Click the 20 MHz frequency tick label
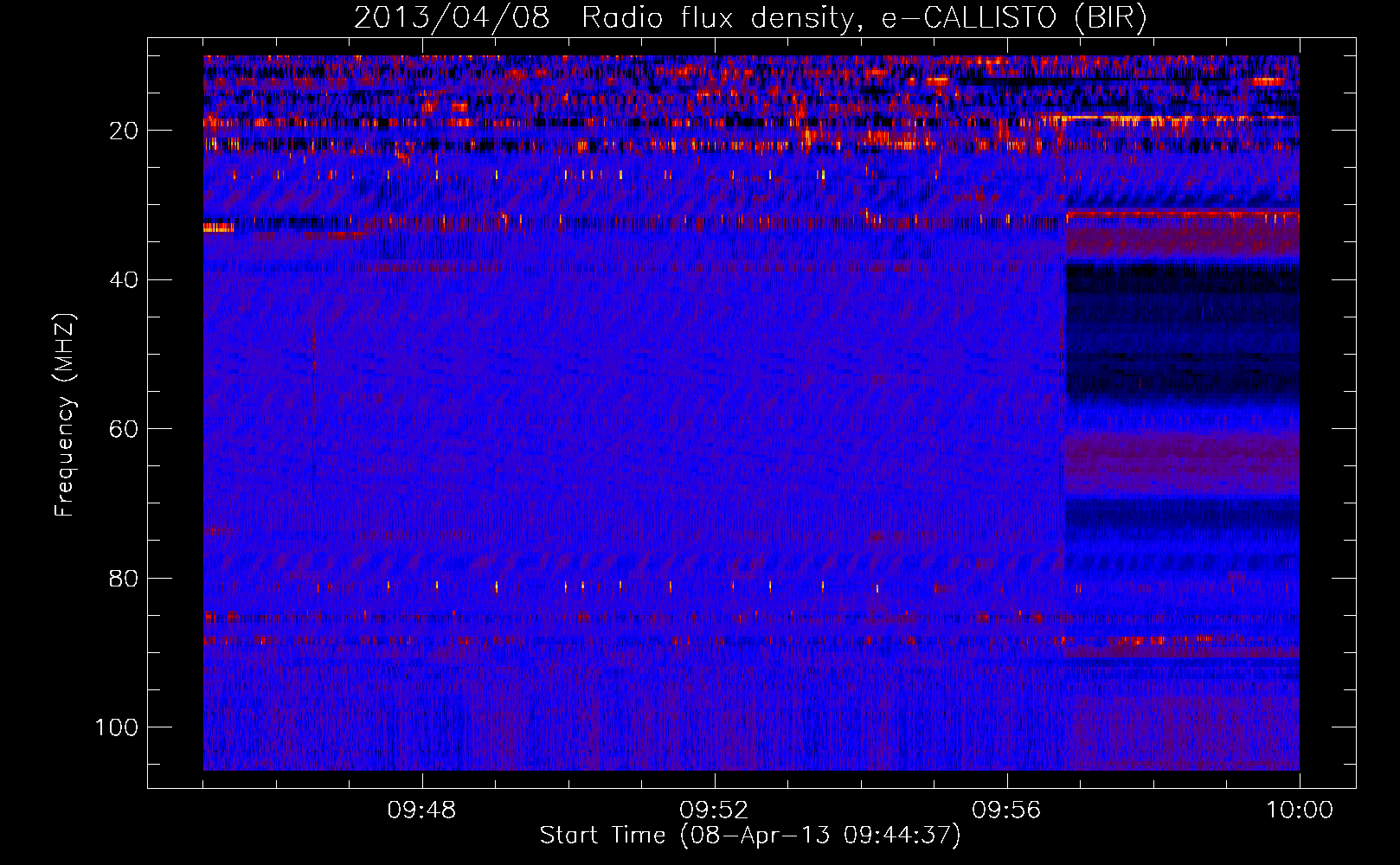1400x865 pixels. [125, 131]
